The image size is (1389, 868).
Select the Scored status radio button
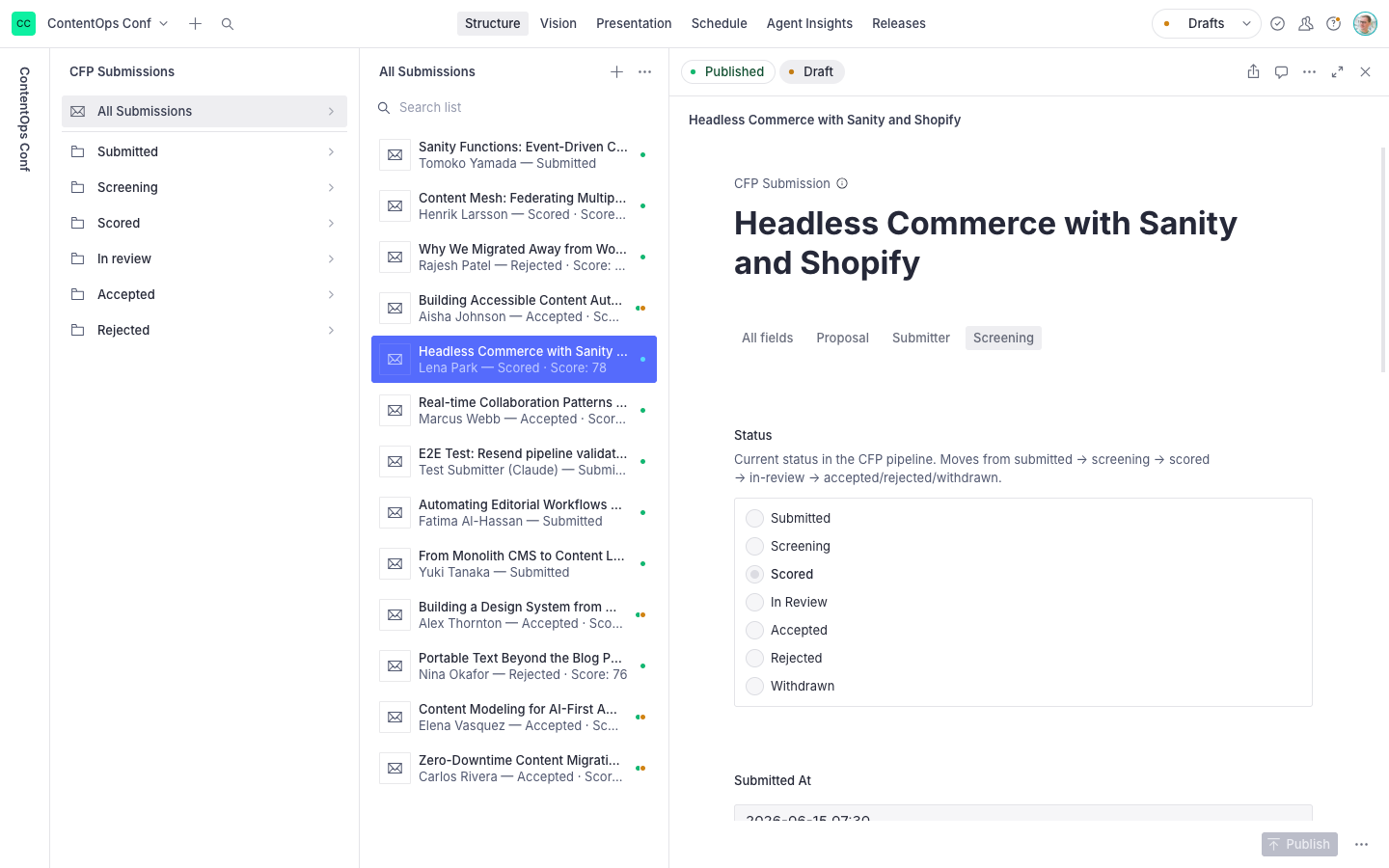coord(755,574)
